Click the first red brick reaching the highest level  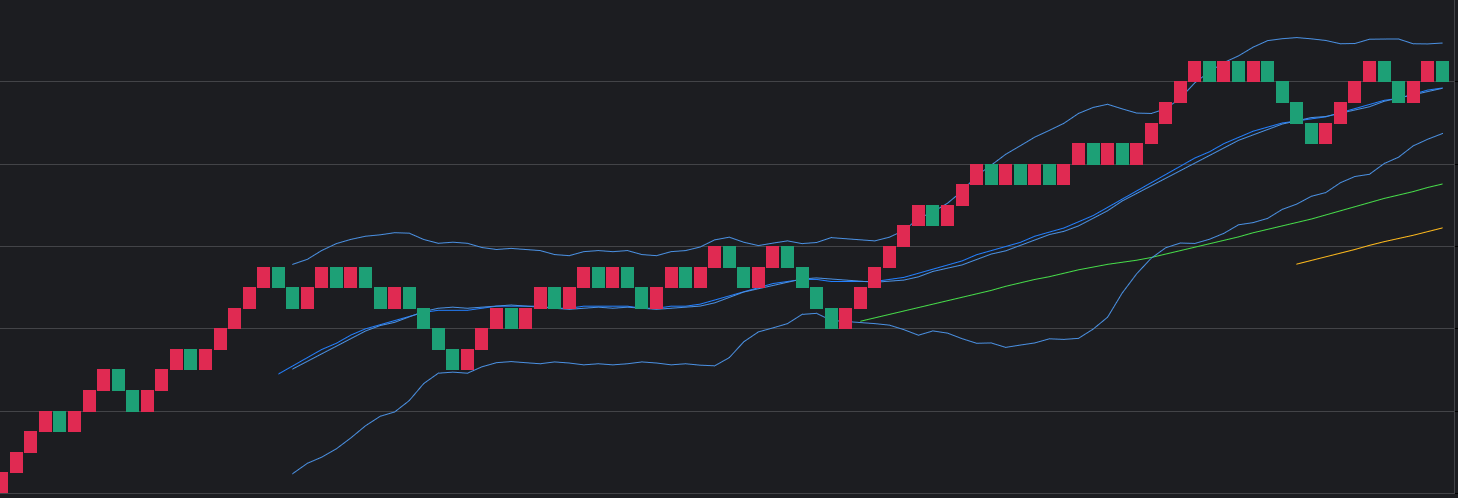[x=1194, y=71]
